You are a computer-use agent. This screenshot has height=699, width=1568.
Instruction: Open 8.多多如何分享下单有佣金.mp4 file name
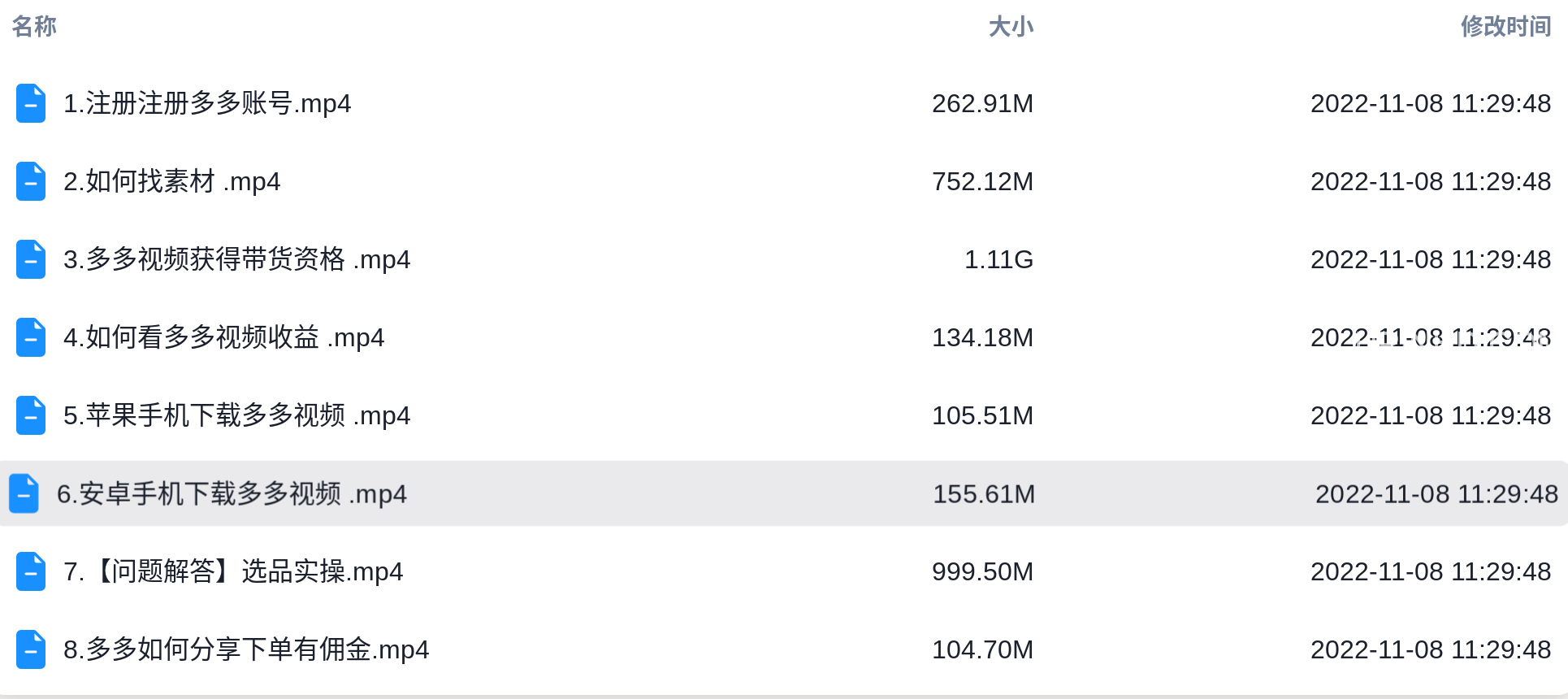(246, 649)
